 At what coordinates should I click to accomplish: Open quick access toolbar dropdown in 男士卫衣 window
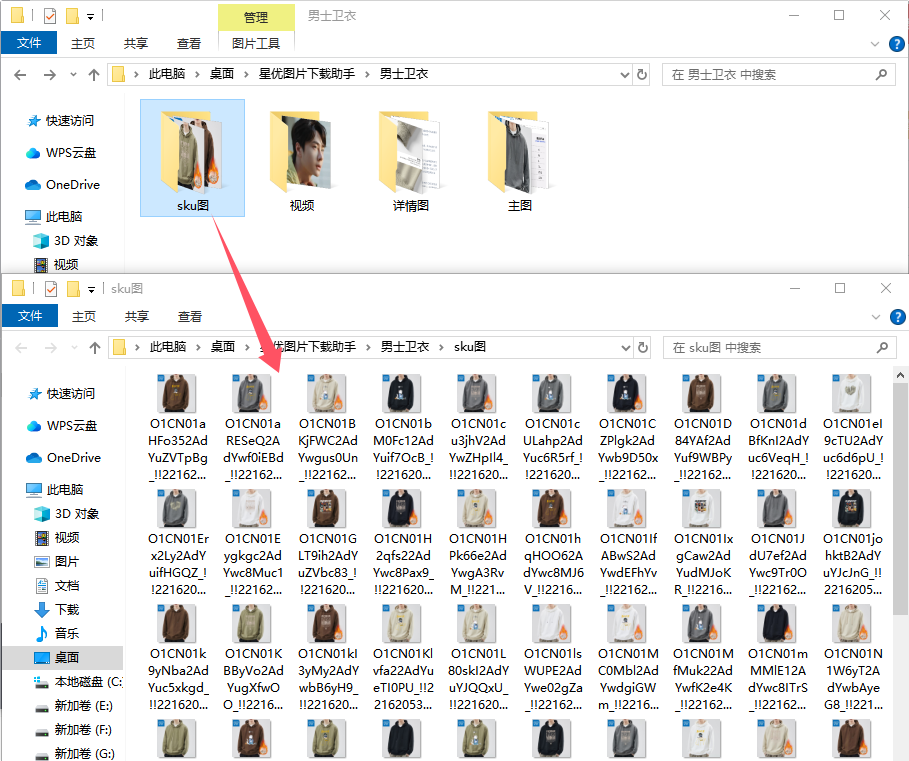coord(90,17)
